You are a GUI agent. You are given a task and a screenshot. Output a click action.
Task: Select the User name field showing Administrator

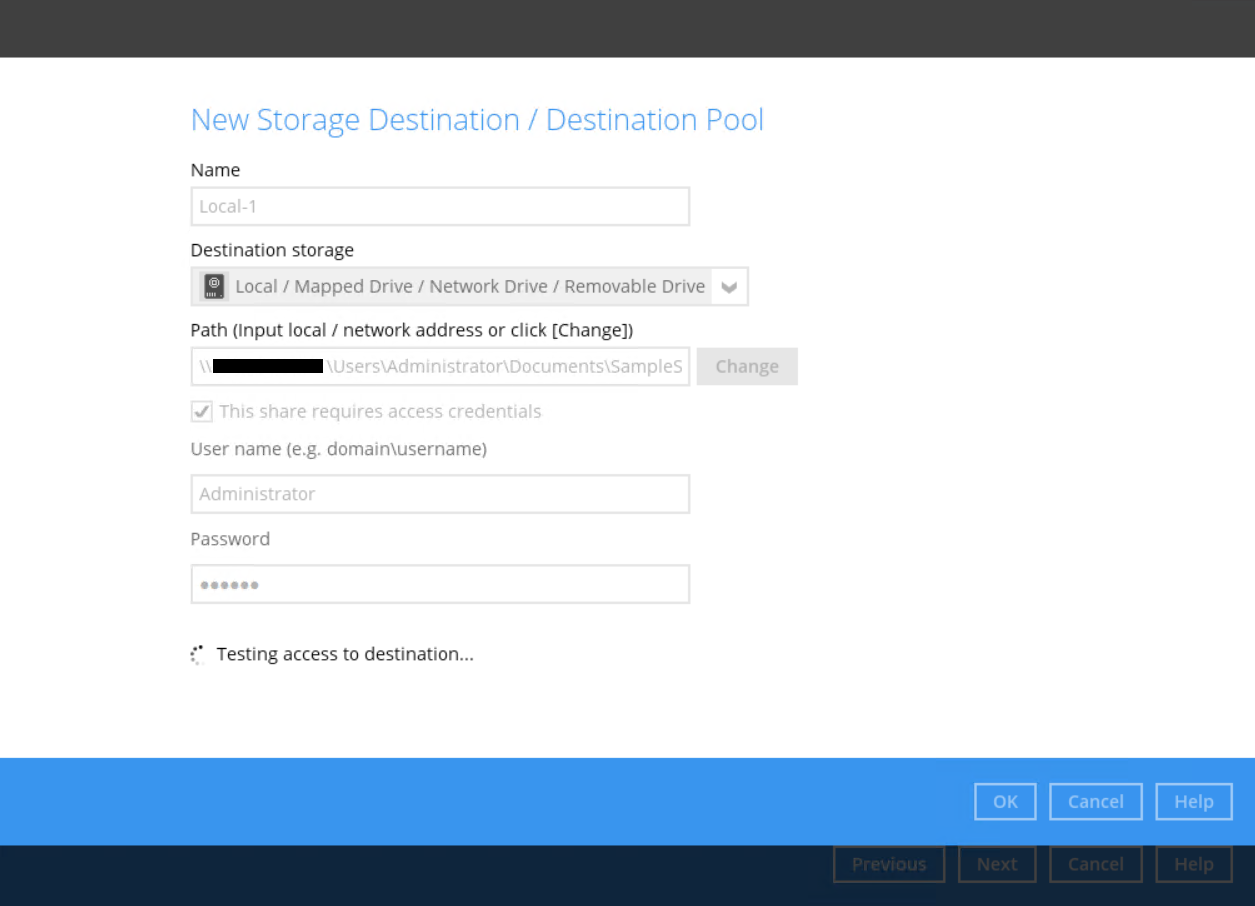(440, 494)
